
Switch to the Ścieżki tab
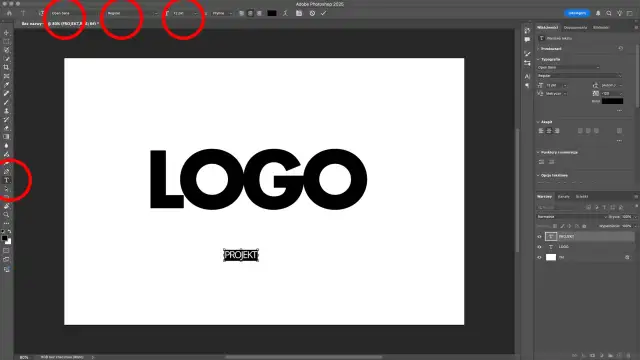point(582,196)
